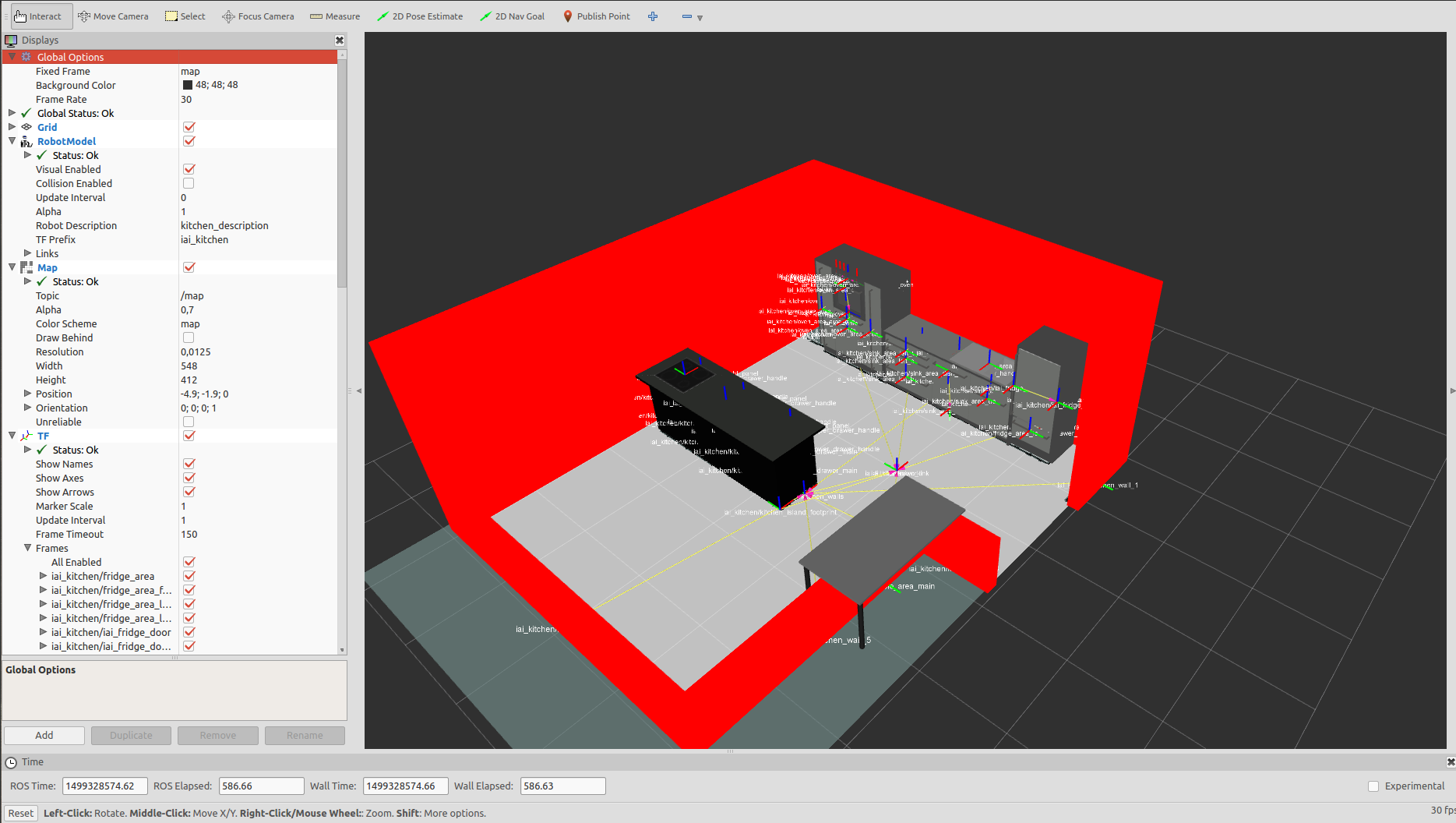Click the Add display button
The image size is (1456, 823).
pos(44,735)
